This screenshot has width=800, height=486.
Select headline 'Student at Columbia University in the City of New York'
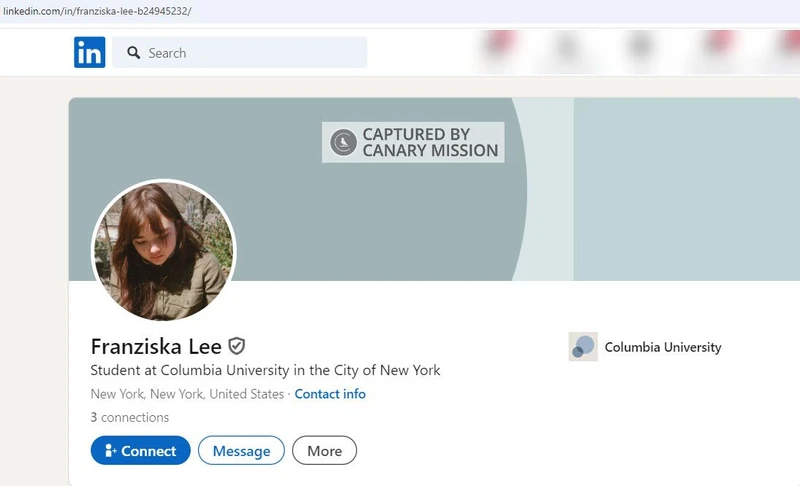[265, 370]
